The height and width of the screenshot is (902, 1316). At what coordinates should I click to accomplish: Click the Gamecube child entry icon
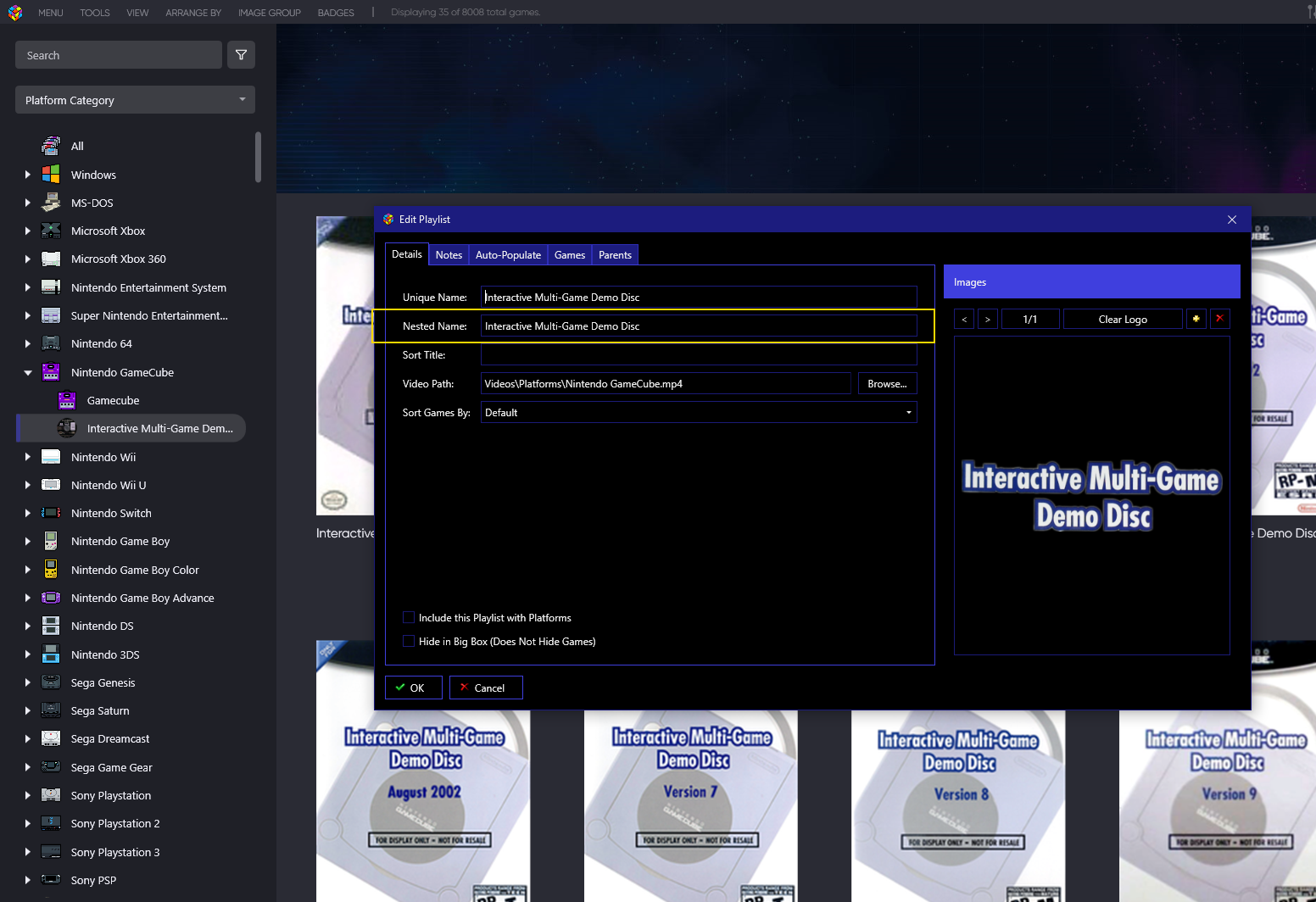[x=67, y=400]
